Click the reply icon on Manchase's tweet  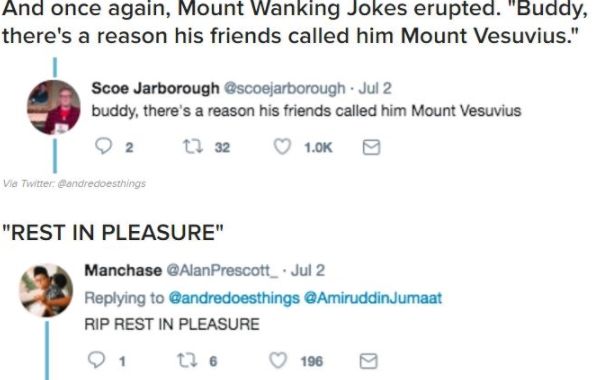coord(96,360)
